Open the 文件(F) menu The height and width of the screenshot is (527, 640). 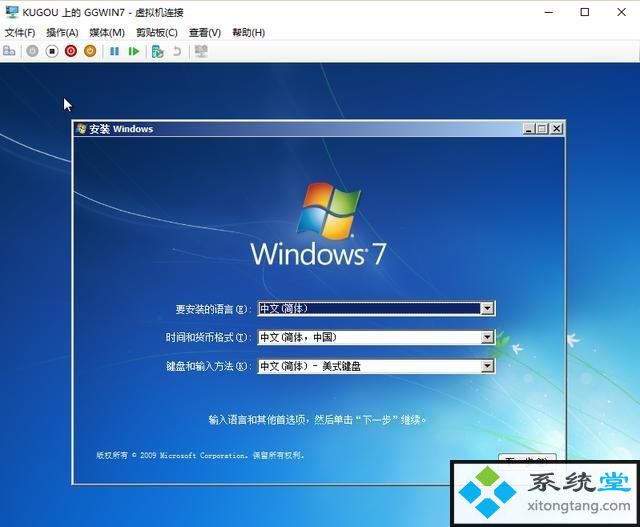20,33
